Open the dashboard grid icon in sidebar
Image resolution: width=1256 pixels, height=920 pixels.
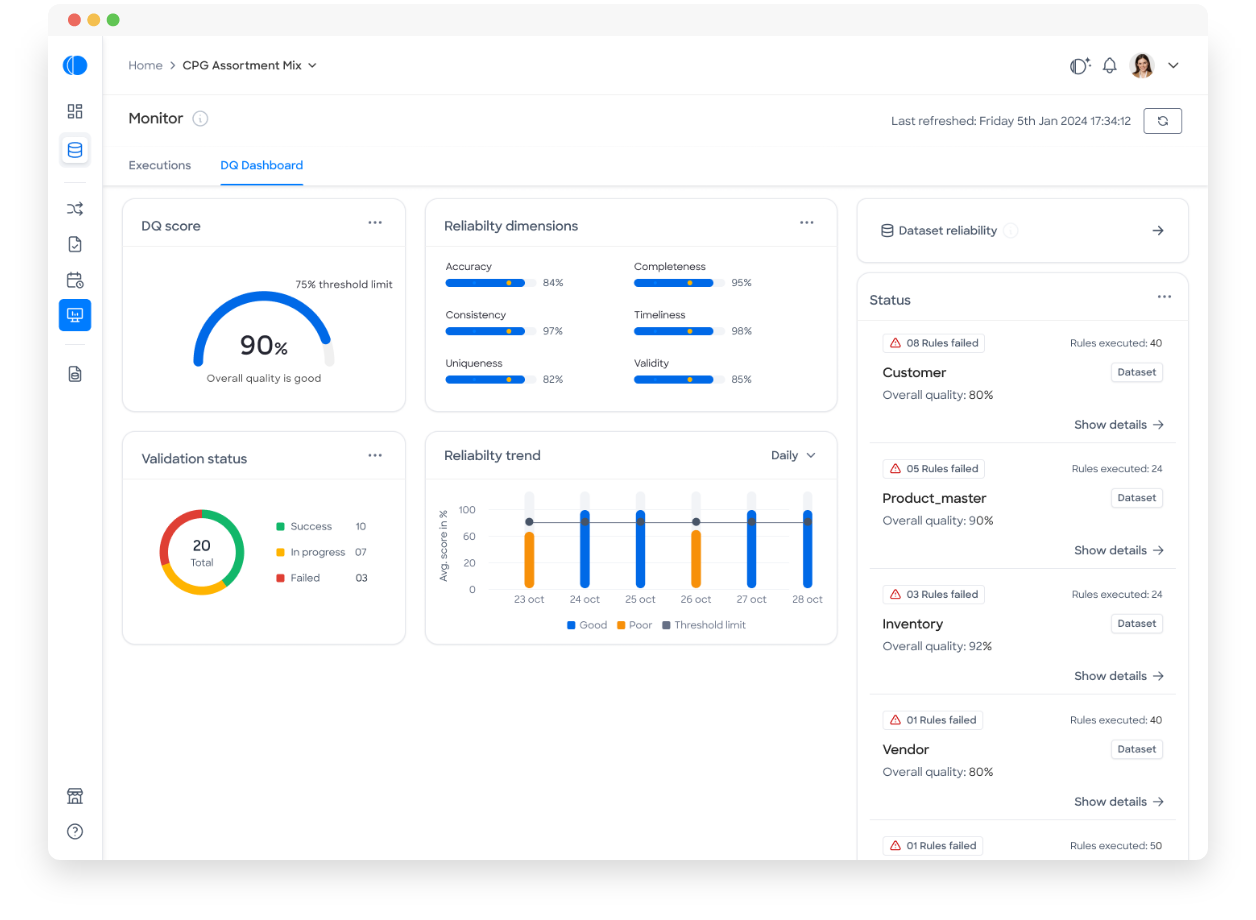click(x=75, y=111)
